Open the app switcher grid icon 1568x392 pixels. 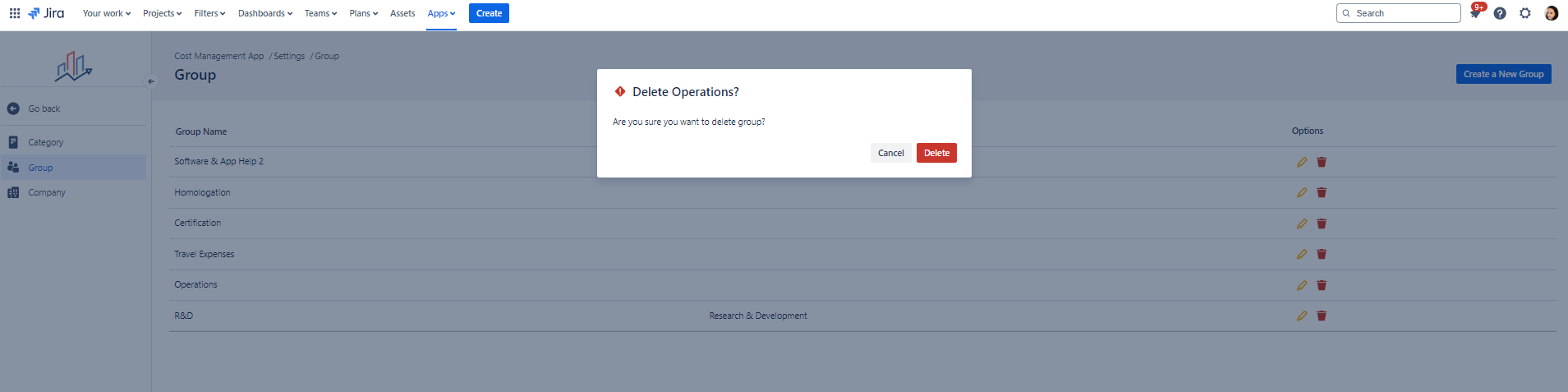point(15,13)
